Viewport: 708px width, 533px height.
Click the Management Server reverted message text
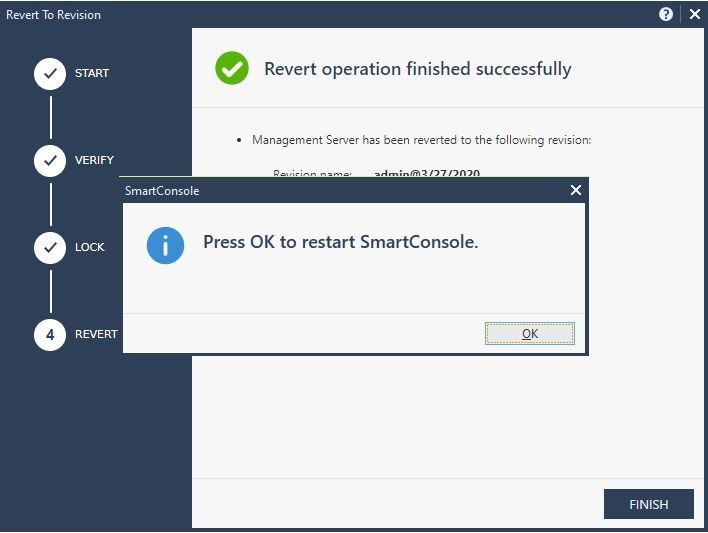(421, 140)
